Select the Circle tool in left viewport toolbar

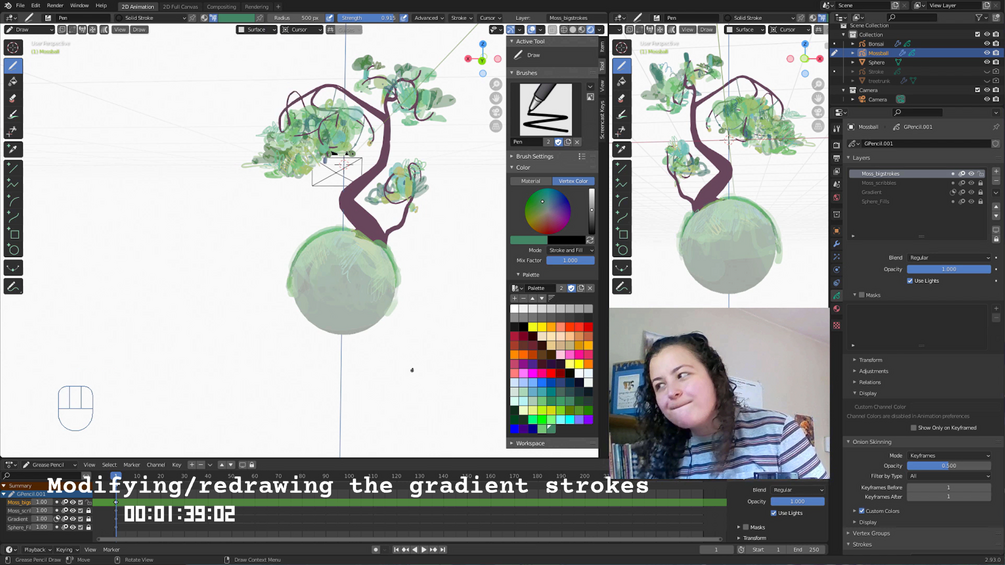click(13, 250)
